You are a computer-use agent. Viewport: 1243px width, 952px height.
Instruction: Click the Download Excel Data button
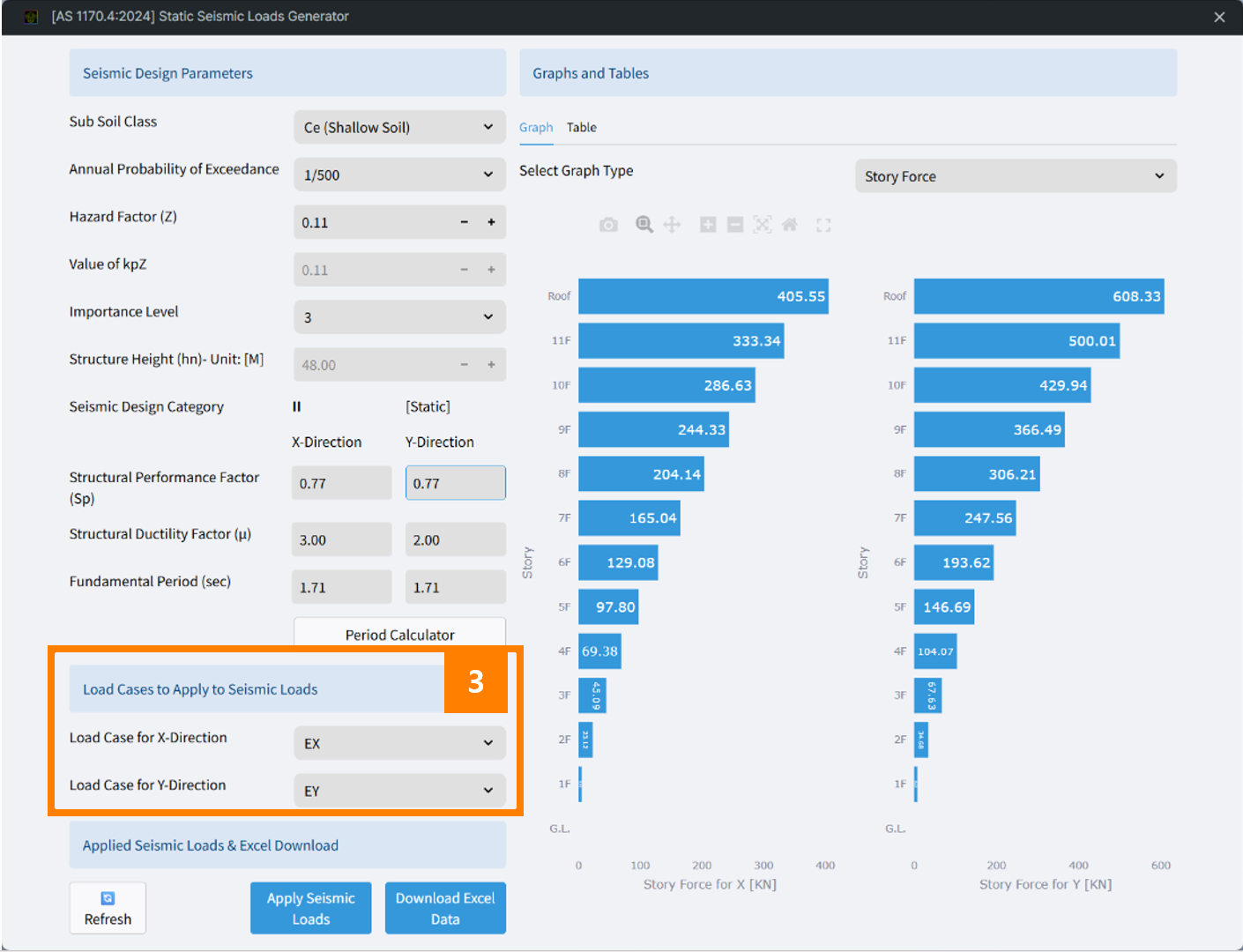[x=445, y=908]
